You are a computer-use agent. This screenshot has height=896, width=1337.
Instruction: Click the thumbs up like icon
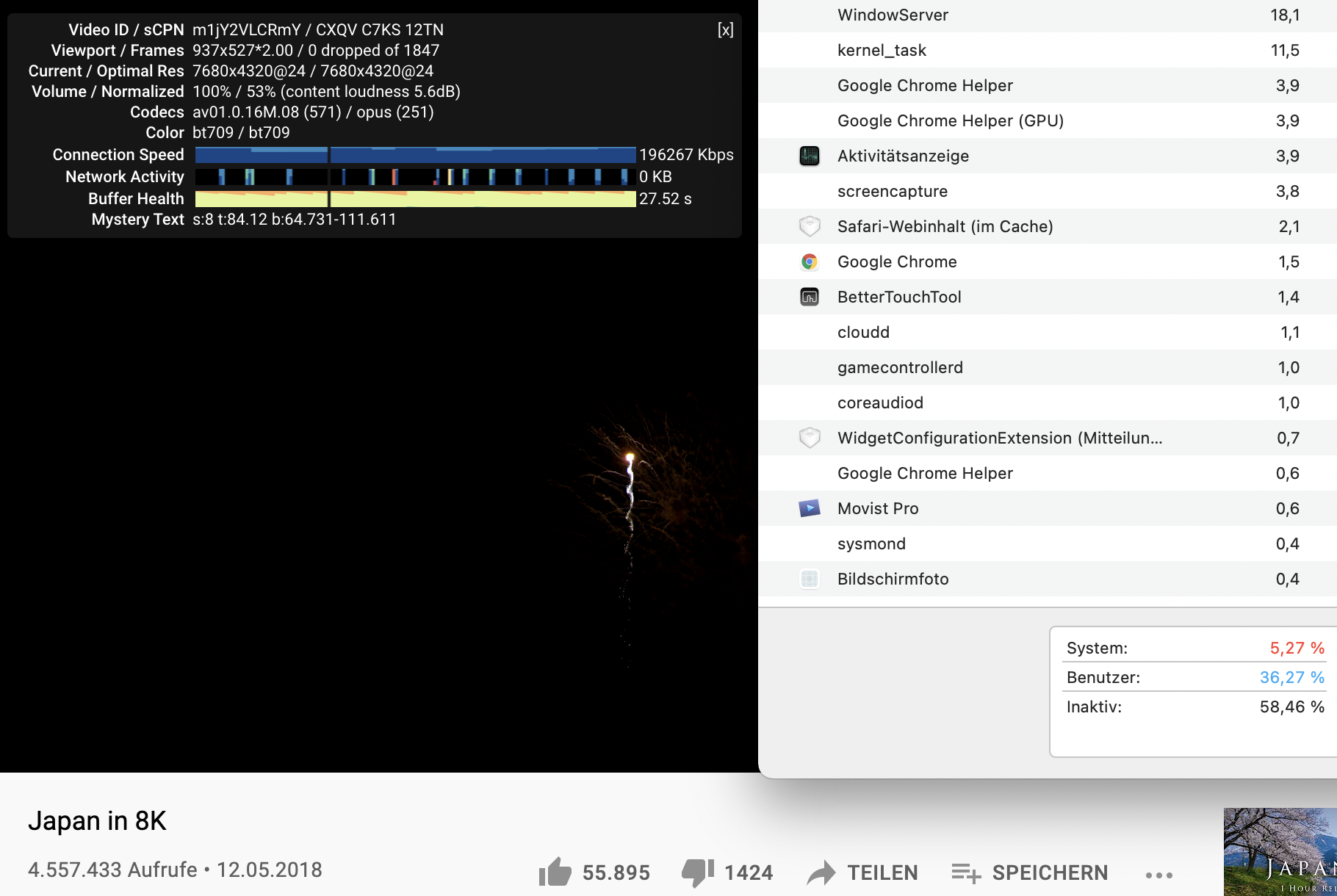click(x=555, y=872)
